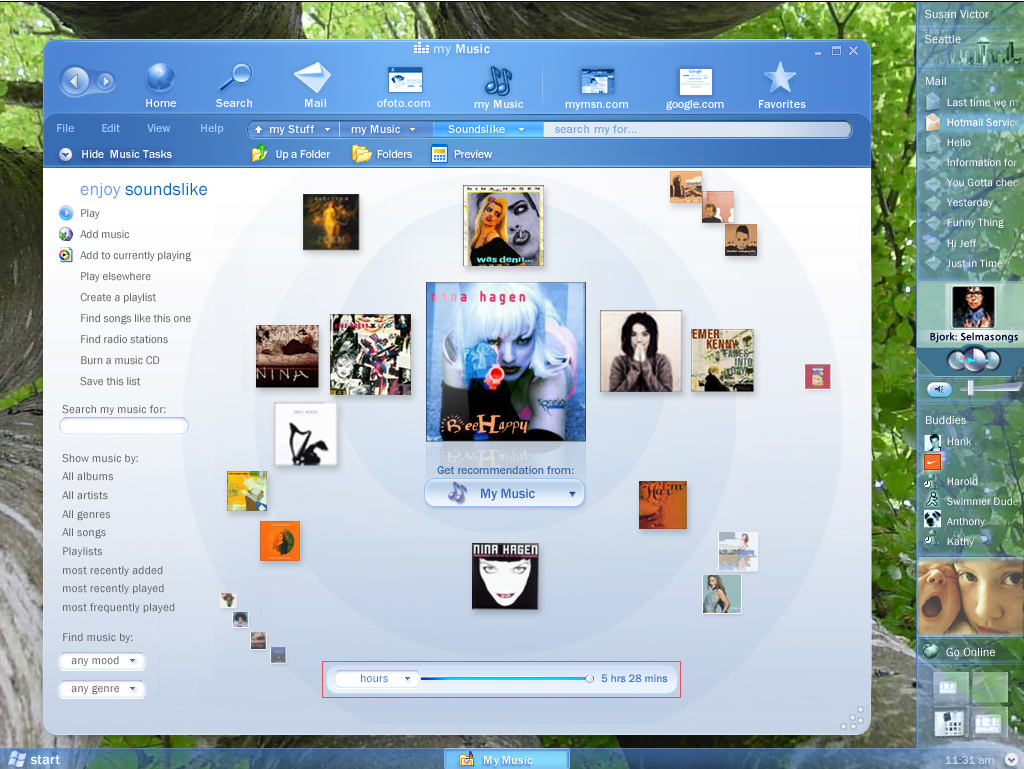Click the Windows start button
1024x769 pixels.
point(35,759)
